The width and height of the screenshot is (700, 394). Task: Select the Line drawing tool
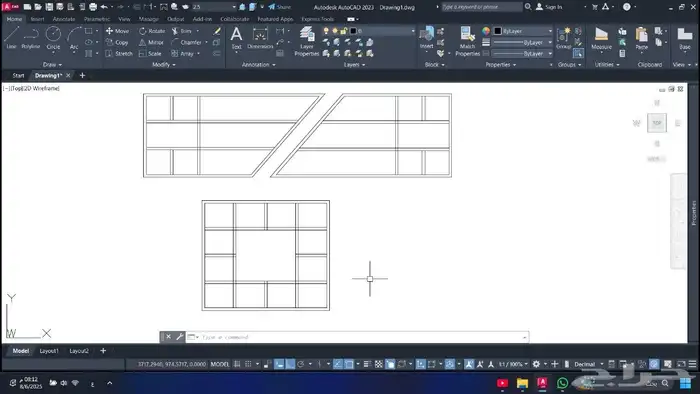[x=11, y=37]
